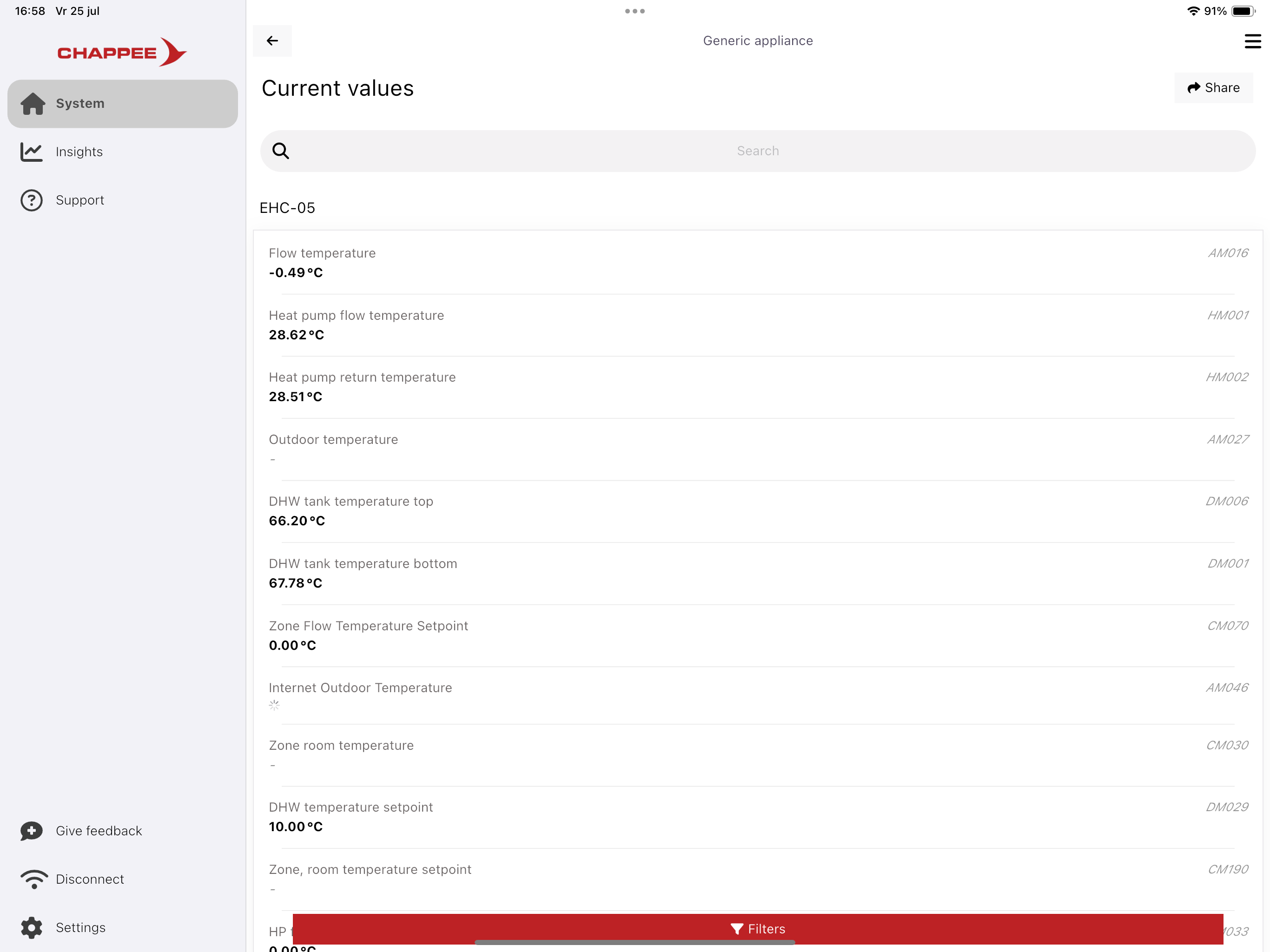Click the HM002 code
The height and width of the screenshot is (952, 1270).
pos(1227,377)
